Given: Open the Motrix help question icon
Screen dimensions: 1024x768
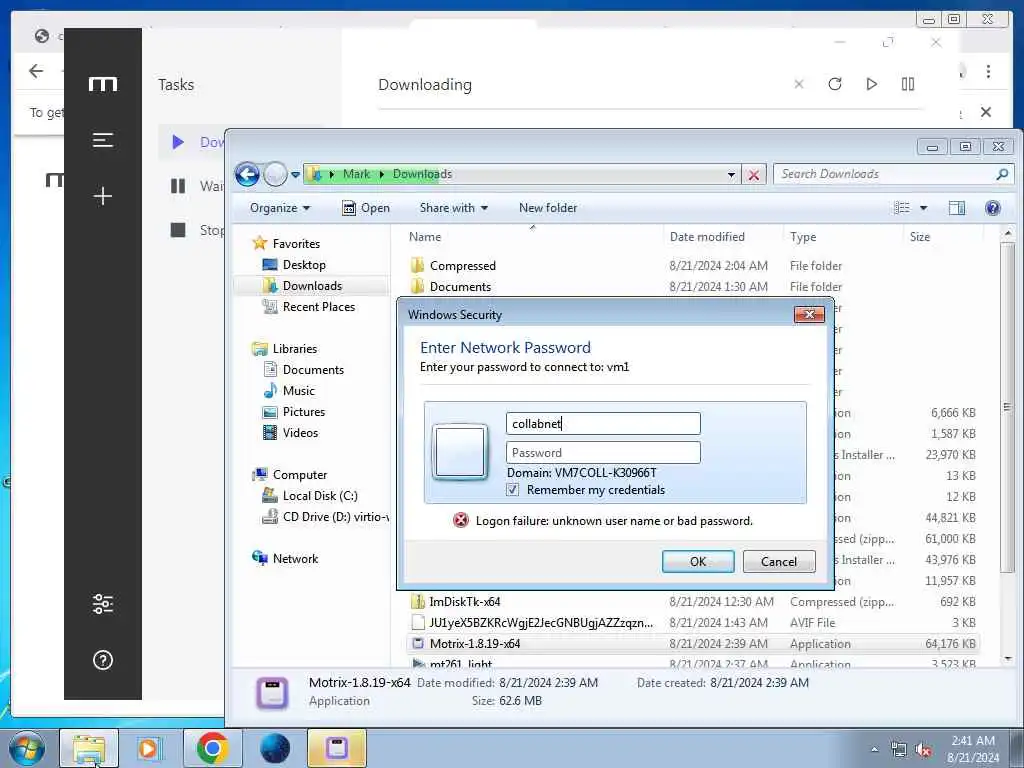Looking at the screenshot, I should click(103, 660).
